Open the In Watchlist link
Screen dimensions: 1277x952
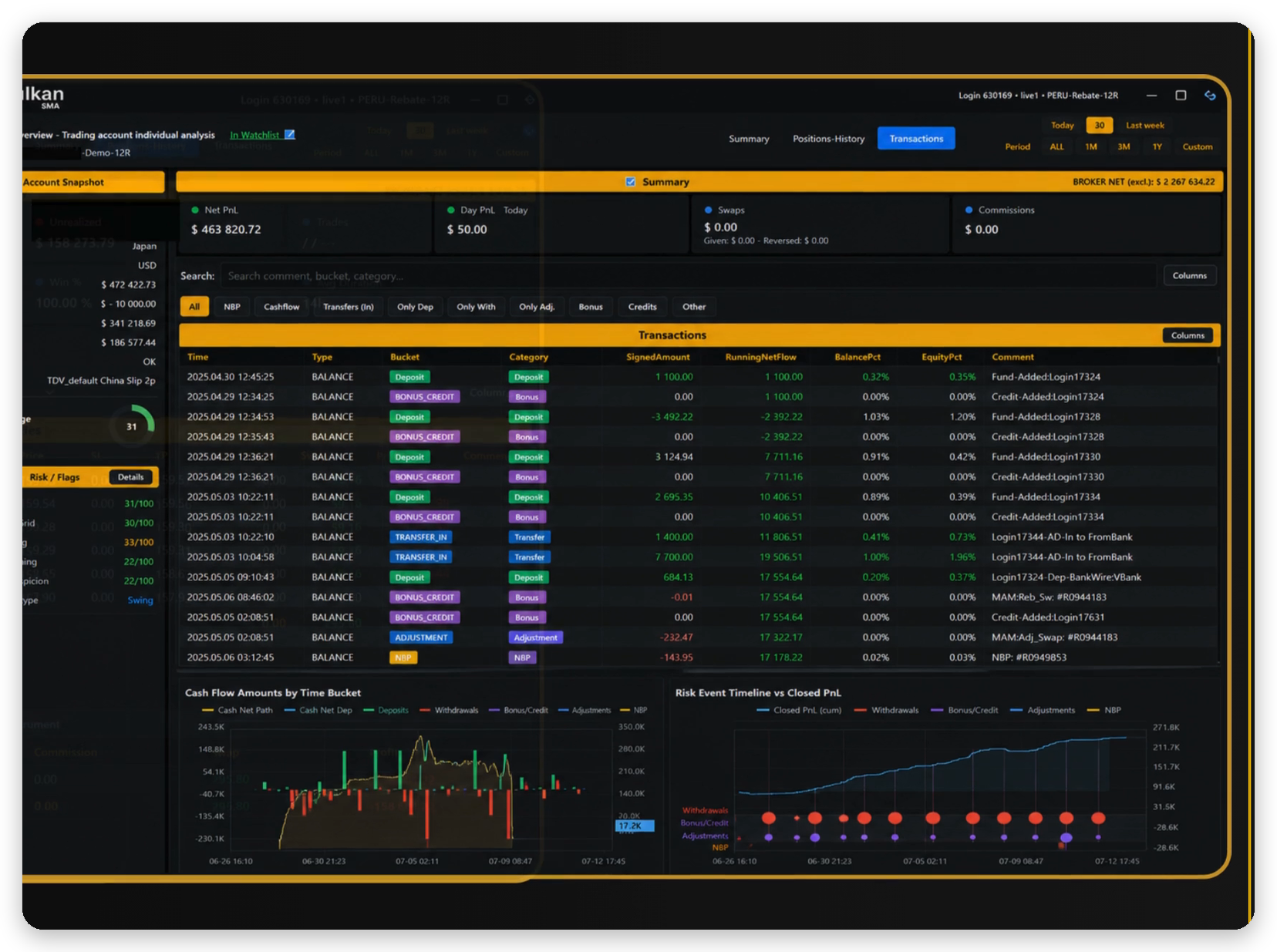point(254,135)
